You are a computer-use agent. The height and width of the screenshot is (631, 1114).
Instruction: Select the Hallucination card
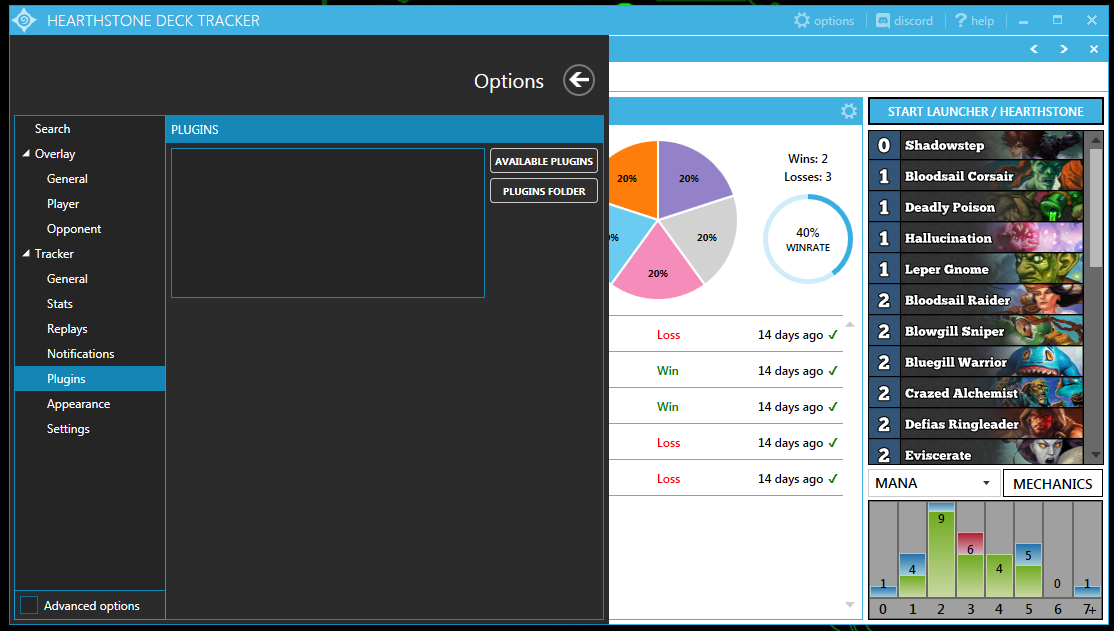click(x=975, y=238)
